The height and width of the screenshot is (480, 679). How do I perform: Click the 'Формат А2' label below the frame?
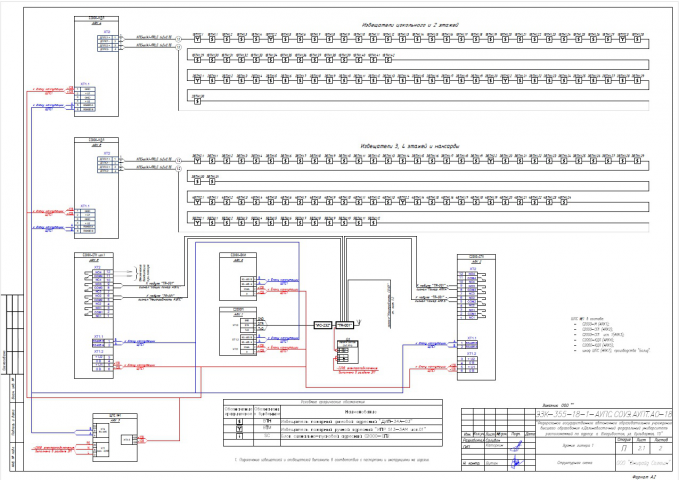pyautogui.click(x=644, y=477)
